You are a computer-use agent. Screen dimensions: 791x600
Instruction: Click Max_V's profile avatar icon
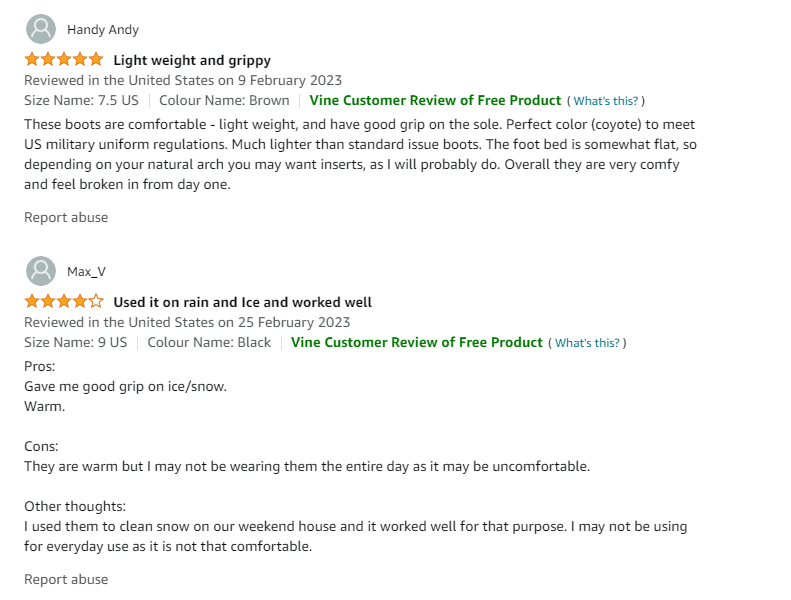click(x=41, y=271)
